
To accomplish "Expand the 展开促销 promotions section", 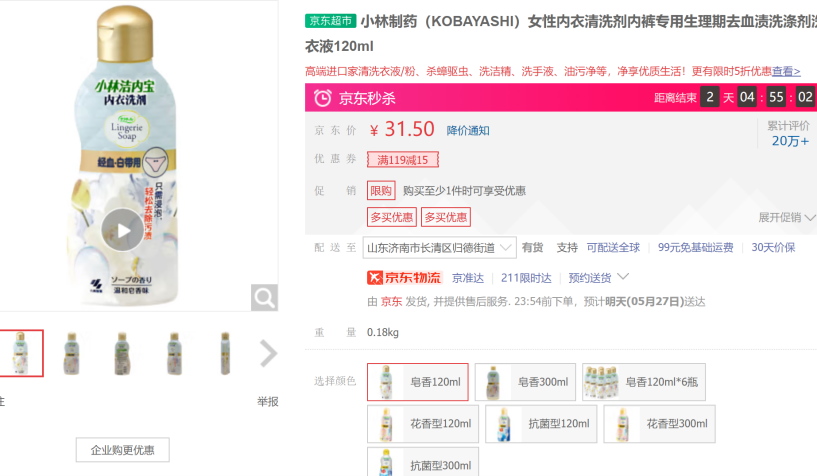I will pyautogui.click(x=785, y=217).
